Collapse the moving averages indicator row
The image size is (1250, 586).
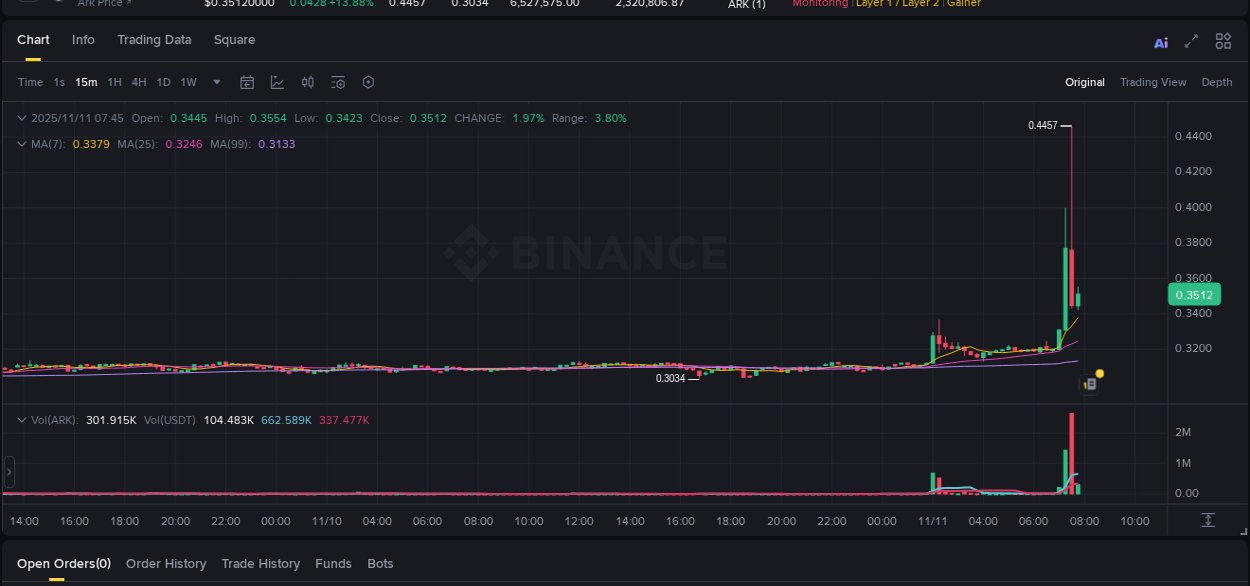[20, 144]
